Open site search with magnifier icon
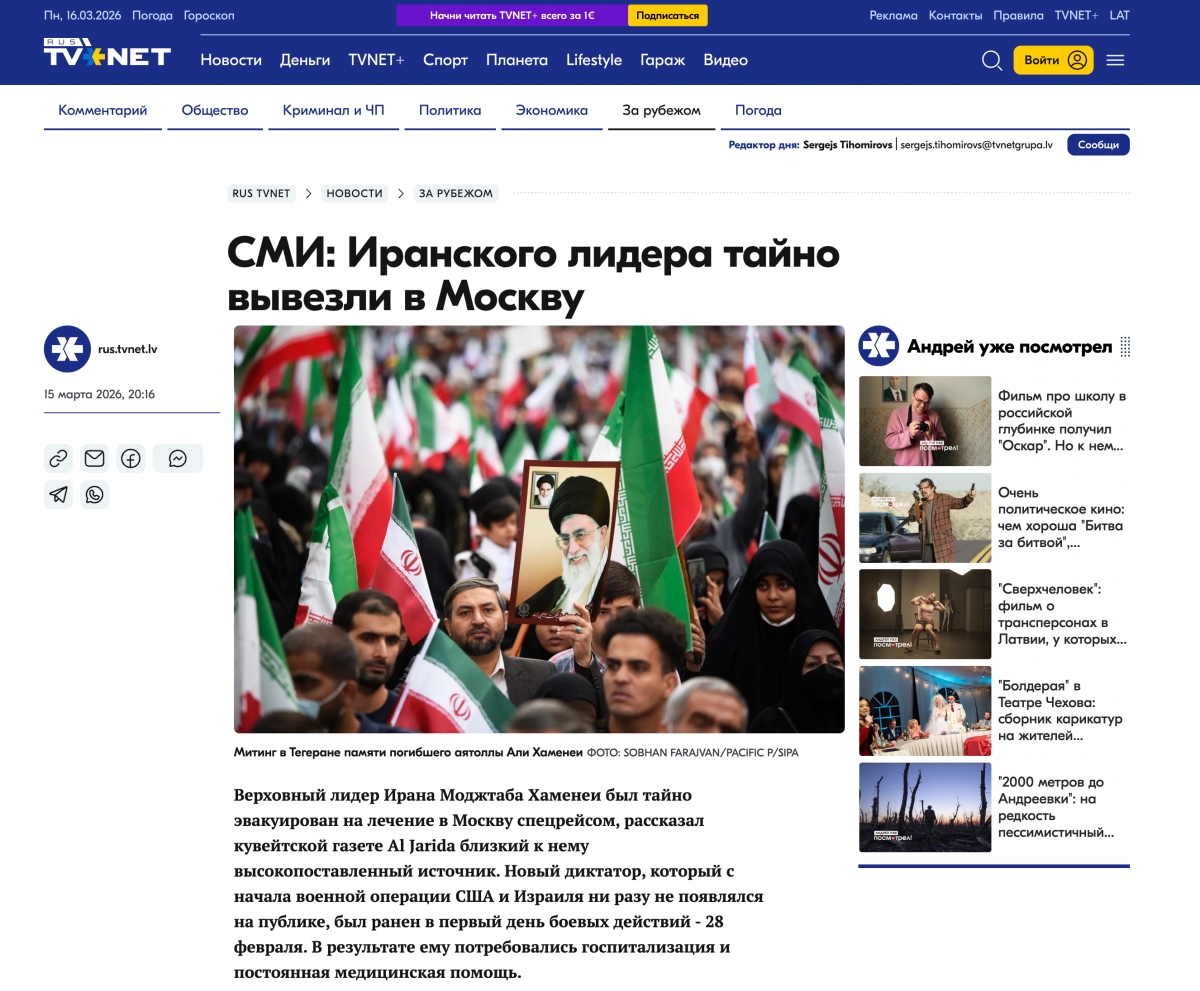This screenshot has height=991, width=1200. (x=991, y=60)
